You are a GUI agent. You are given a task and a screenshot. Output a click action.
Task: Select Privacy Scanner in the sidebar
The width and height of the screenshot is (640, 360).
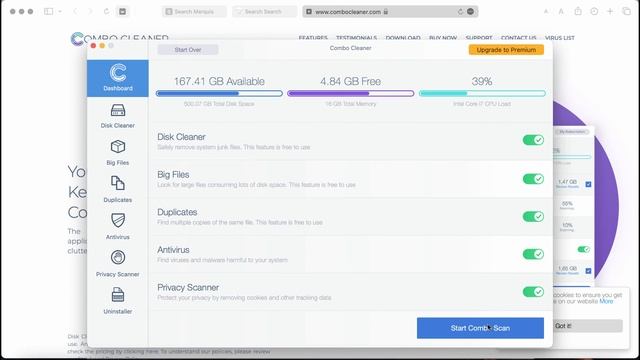point(118,264)
